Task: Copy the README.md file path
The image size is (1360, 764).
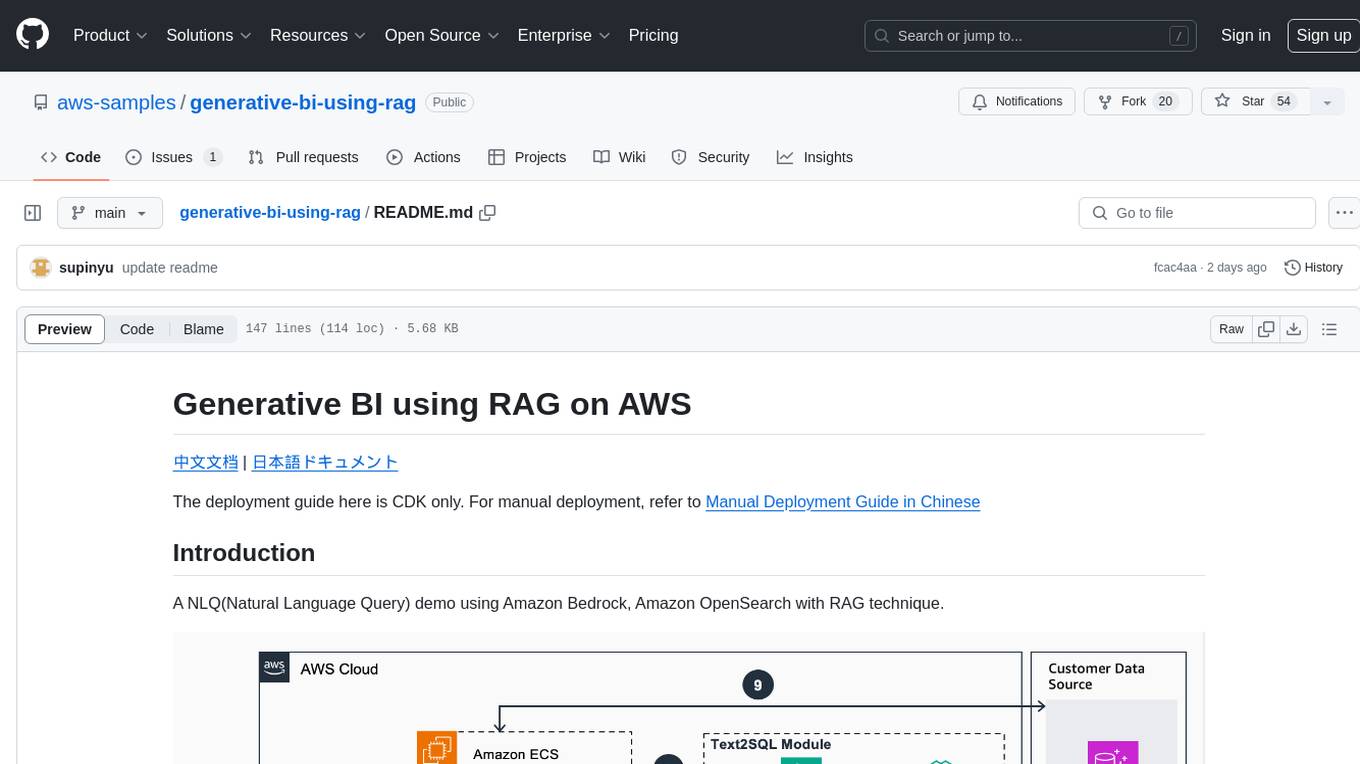Action: click(x=488, y=212)
